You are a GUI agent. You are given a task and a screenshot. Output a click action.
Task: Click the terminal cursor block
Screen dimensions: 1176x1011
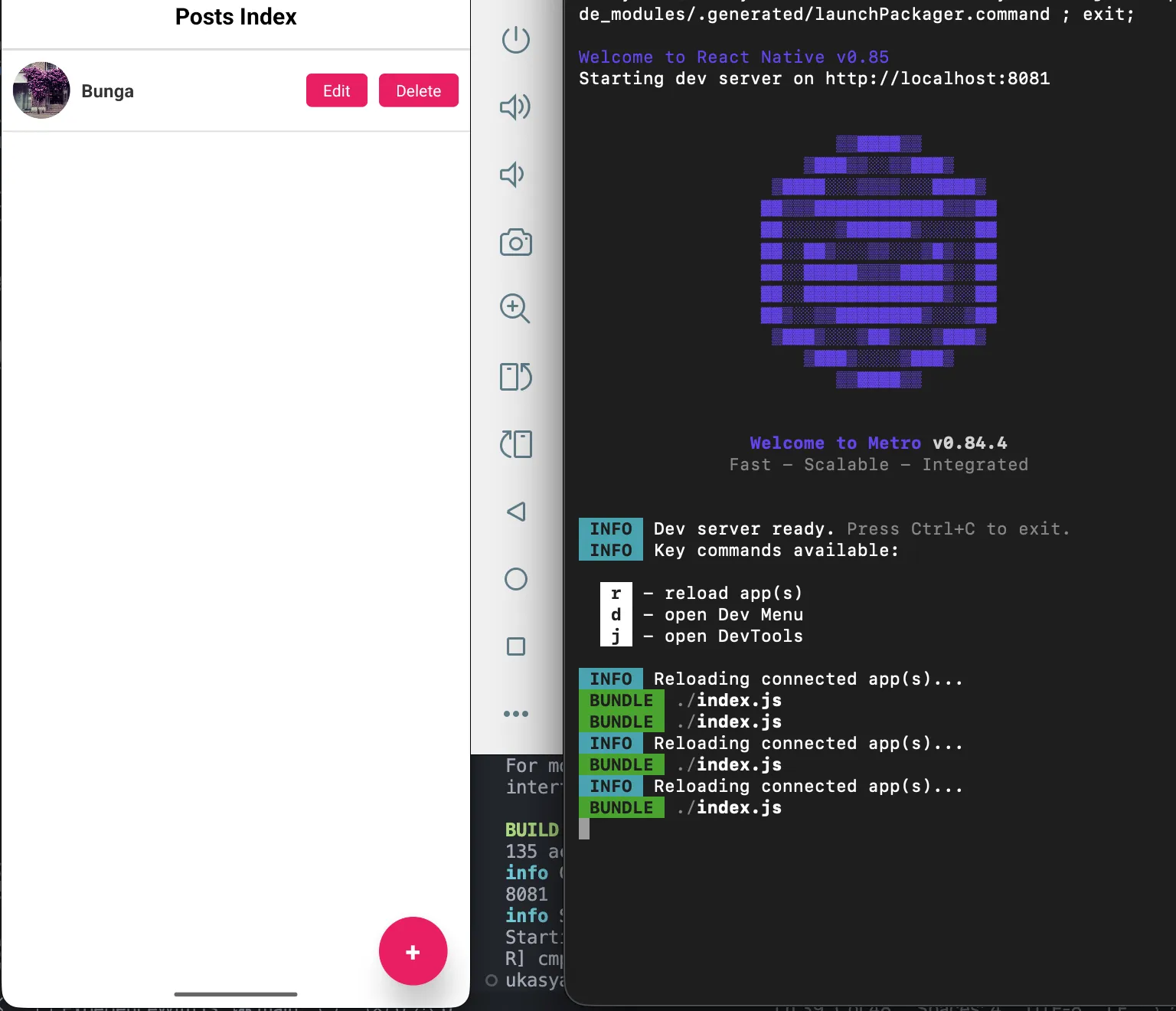[584, 829]
